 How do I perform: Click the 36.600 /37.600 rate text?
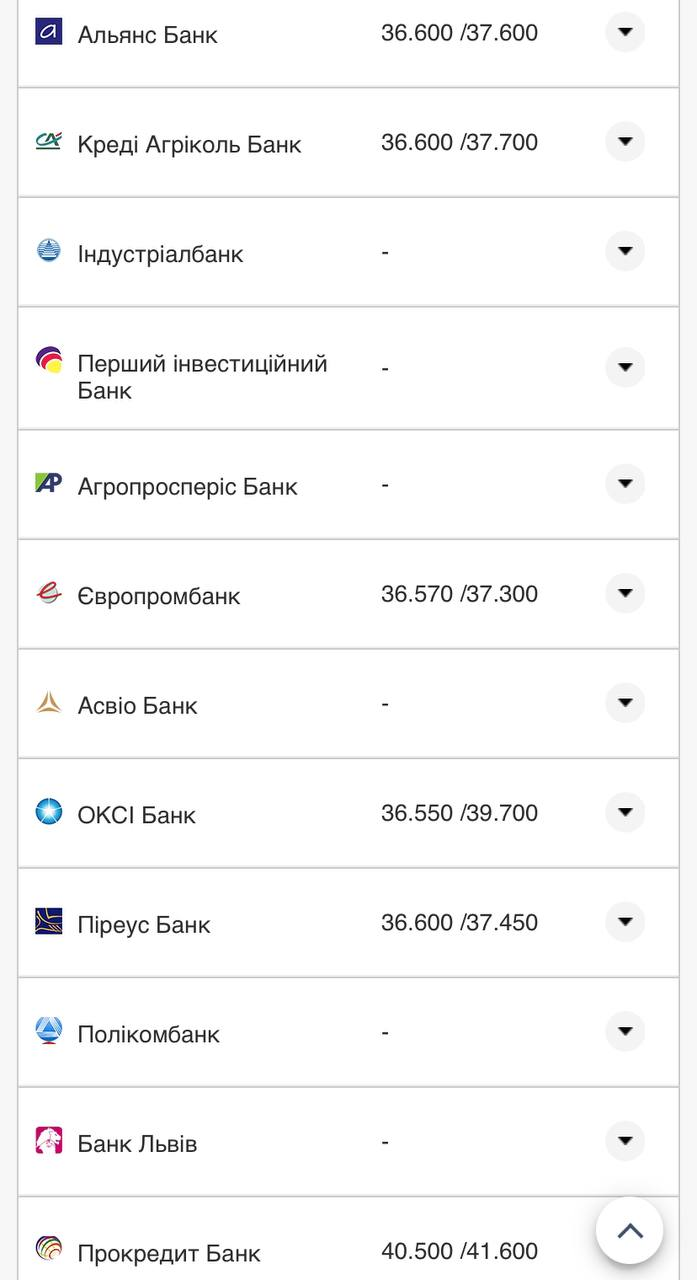(458, 32)
